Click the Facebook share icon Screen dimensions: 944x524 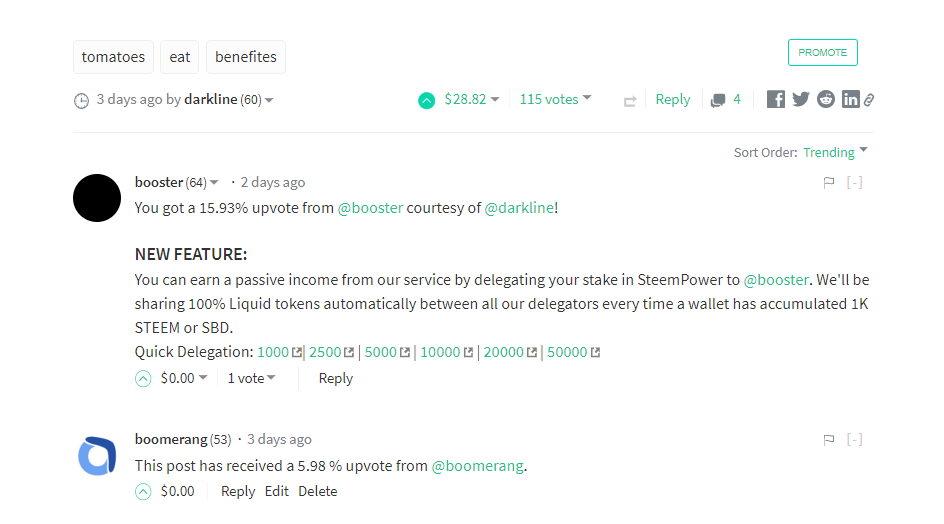point(776,99)
